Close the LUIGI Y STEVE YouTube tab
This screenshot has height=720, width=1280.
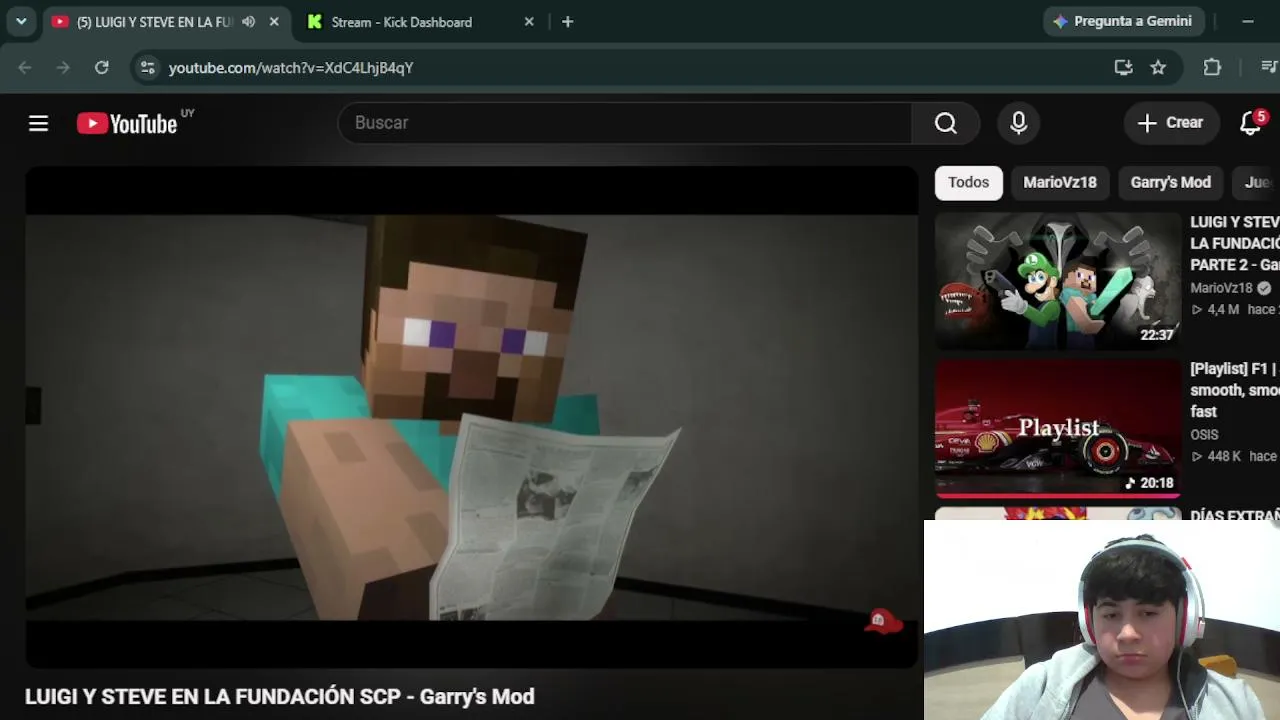(x=274, y=21)
